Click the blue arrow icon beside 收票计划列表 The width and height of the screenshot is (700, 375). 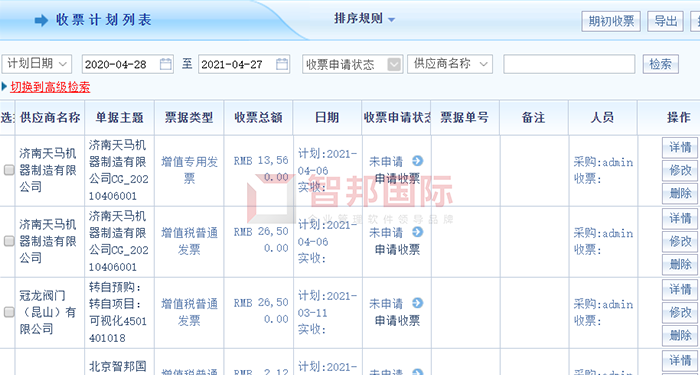pos(41,21)
